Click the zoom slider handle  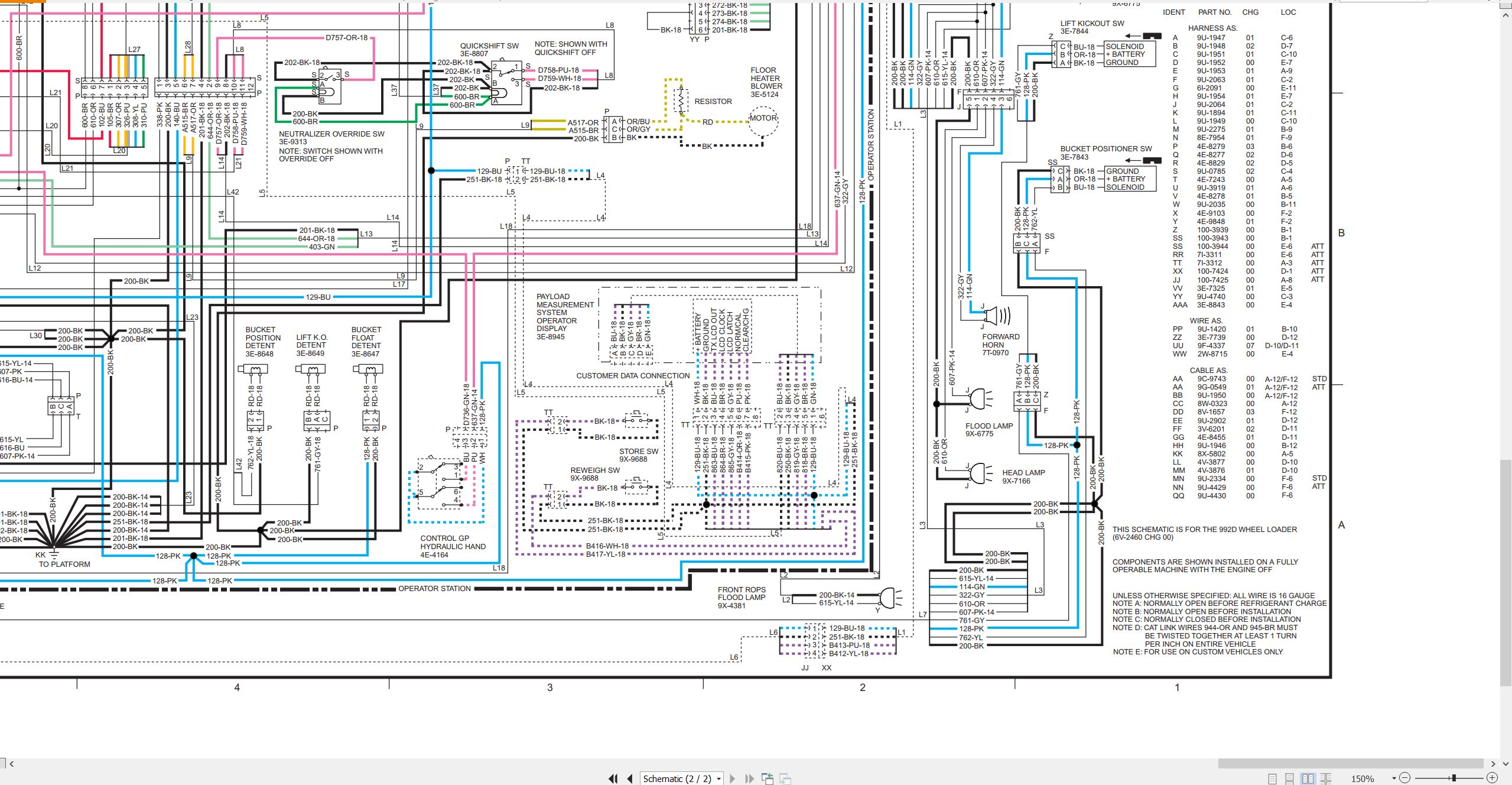pos(1454,778)
